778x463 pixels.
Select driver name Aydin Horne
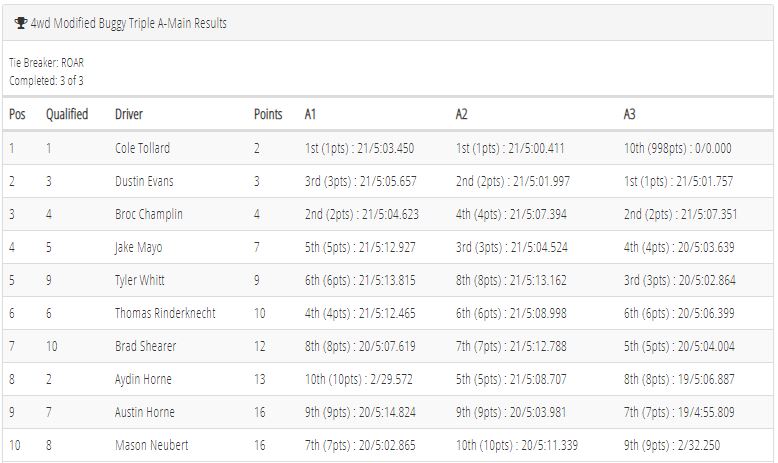[x=143, y=379]
